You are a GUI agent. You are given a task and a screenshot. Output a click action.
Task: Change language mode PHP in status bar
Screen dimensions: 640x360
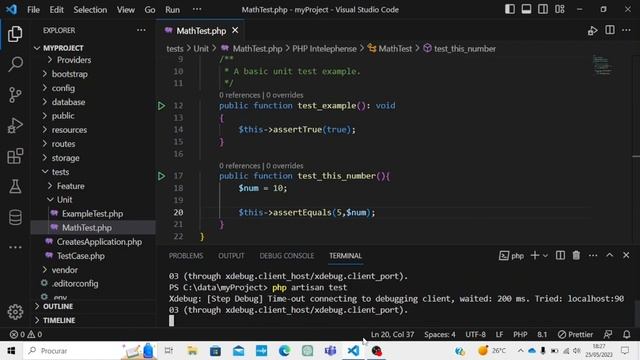pyautogui.click(x=520, y=334)
